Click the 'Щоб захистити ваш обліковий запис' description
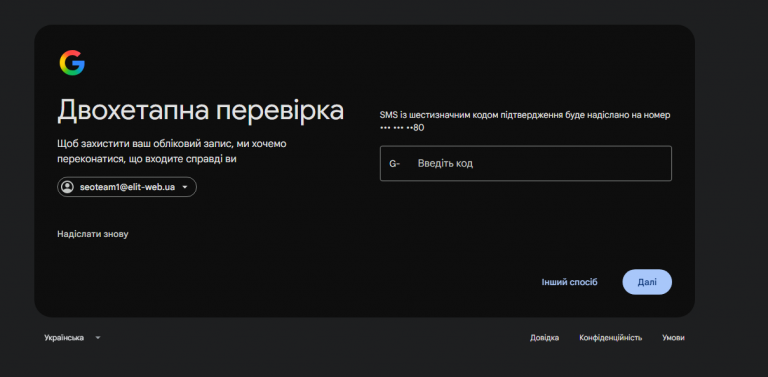The height and width of the screenshot is (377, 768). tap(172, 152)
